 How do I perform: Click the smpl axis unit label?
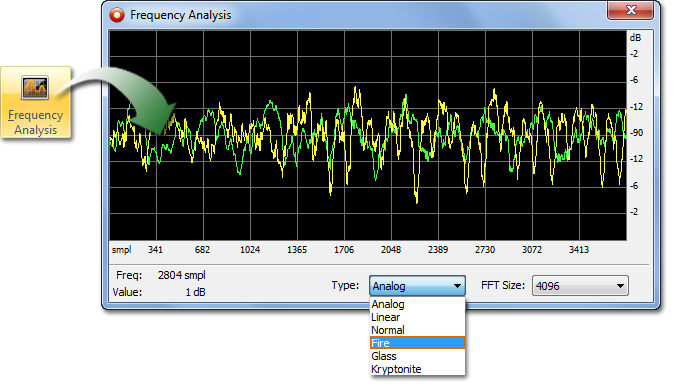[x=122, y=250]
